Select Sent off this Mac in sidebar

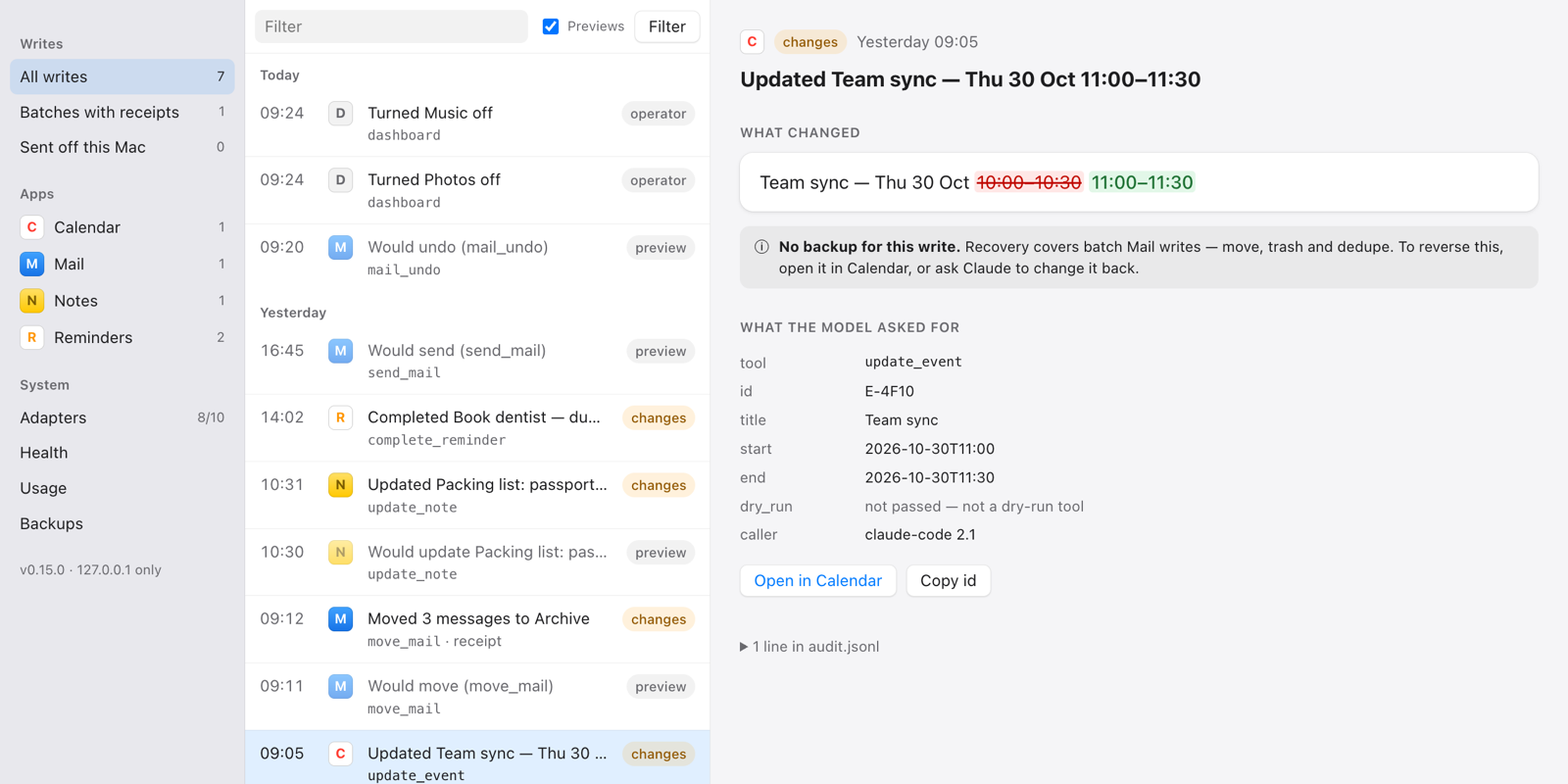[x=122, y=147]
